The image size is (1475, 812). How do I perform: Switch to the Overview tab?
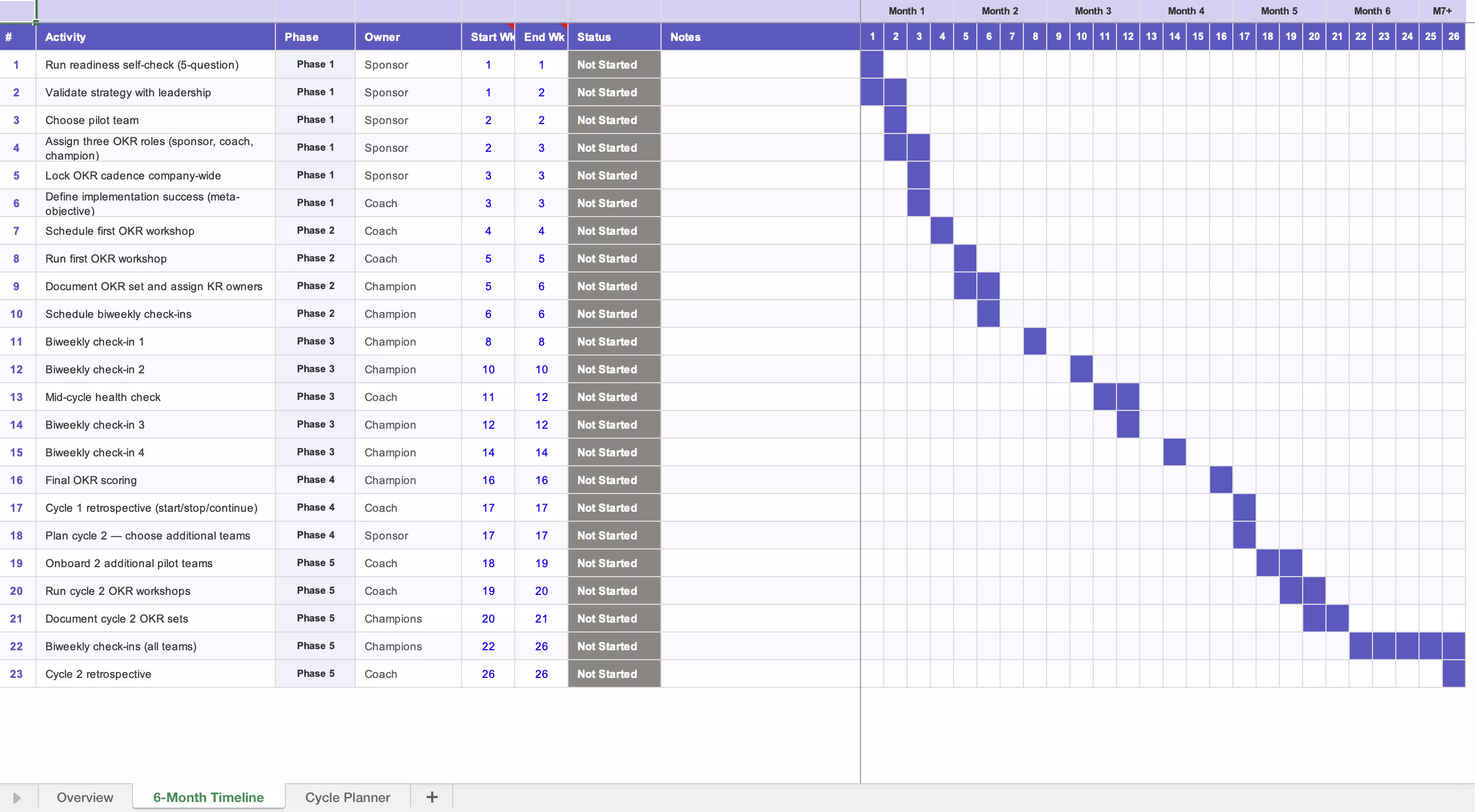[85, 797]
